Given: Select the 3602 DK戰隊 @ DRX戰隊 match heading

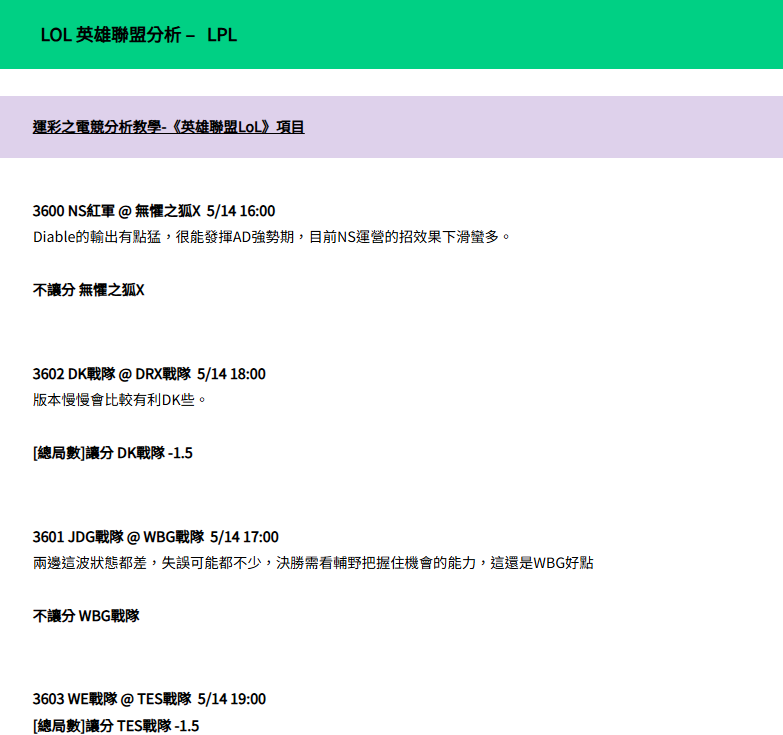Looking at the screenshot, I should point(149,373).
